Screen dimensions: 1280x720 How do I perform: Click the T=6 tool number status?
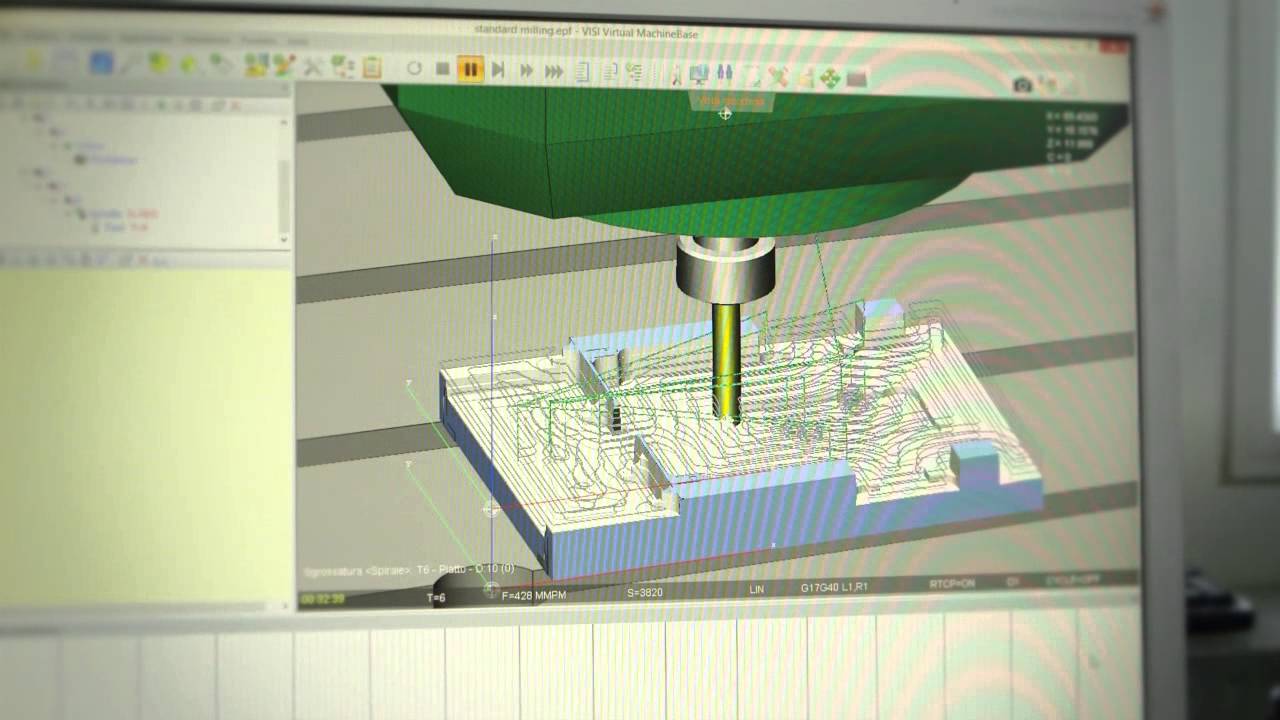436,598
